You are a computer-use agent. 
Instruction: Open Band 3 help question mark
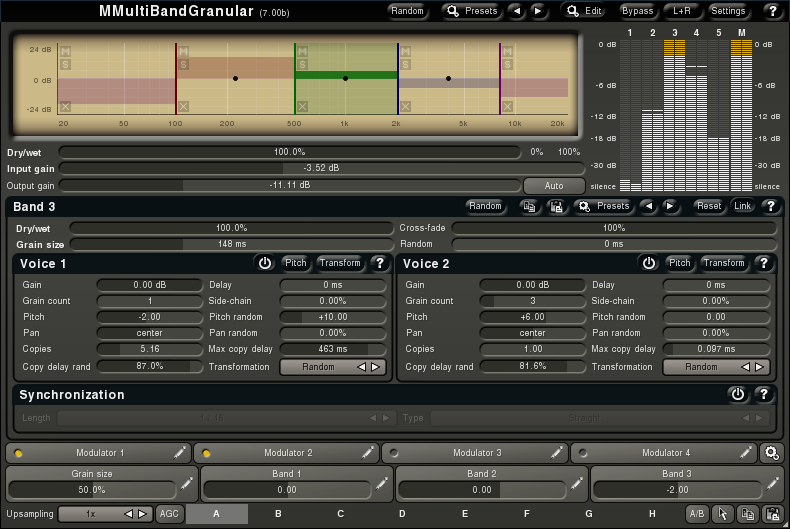coord(770,206)
